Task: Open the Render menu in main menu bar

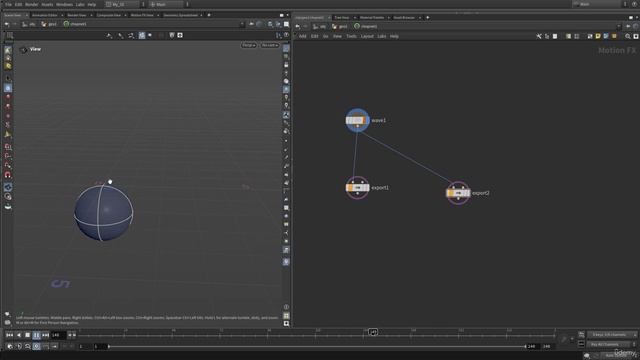Action: [31, 4]
